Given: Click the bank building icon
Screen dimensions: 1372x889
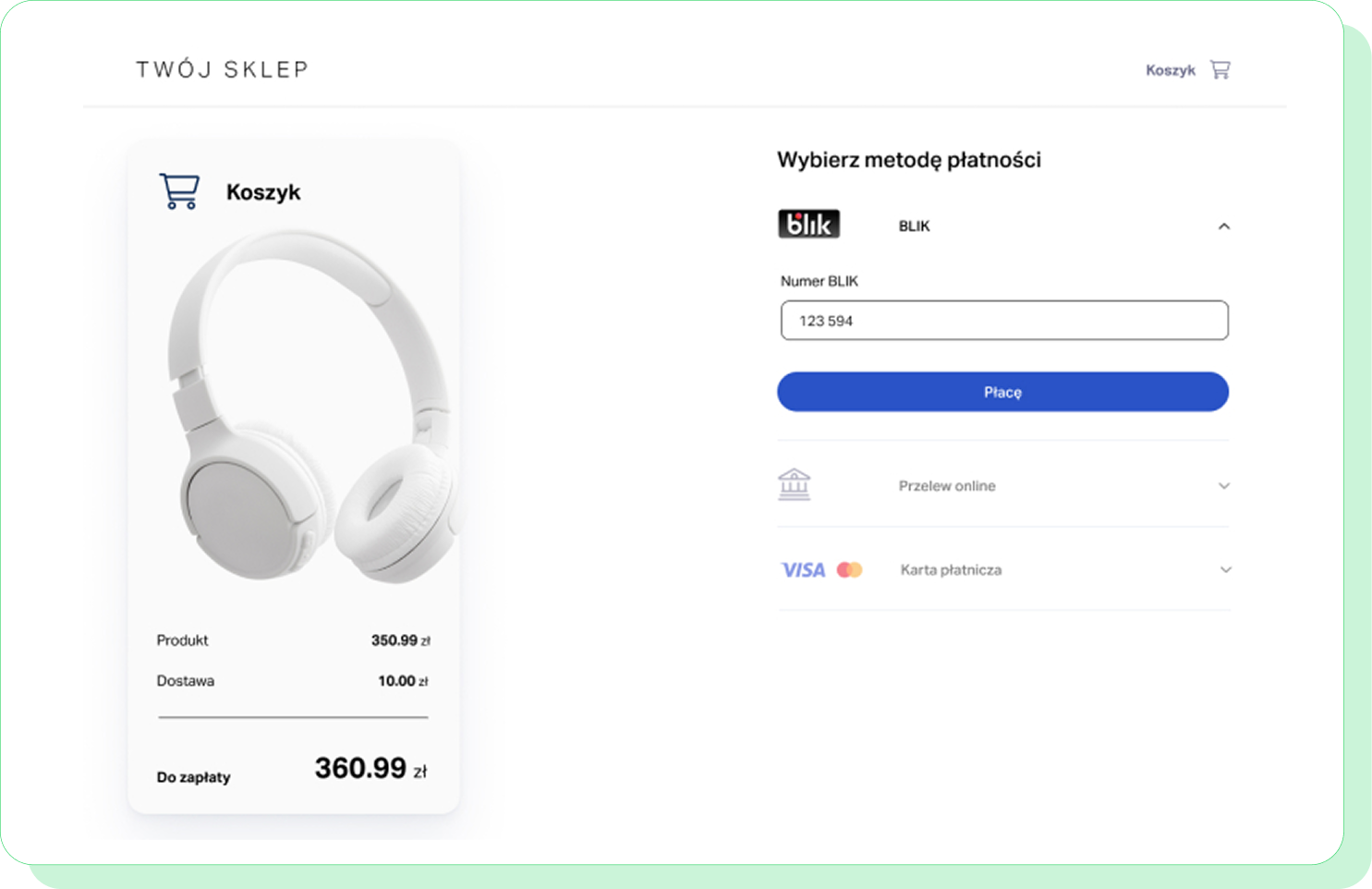Looking at the screenshot, I should [x=795, y=484].
